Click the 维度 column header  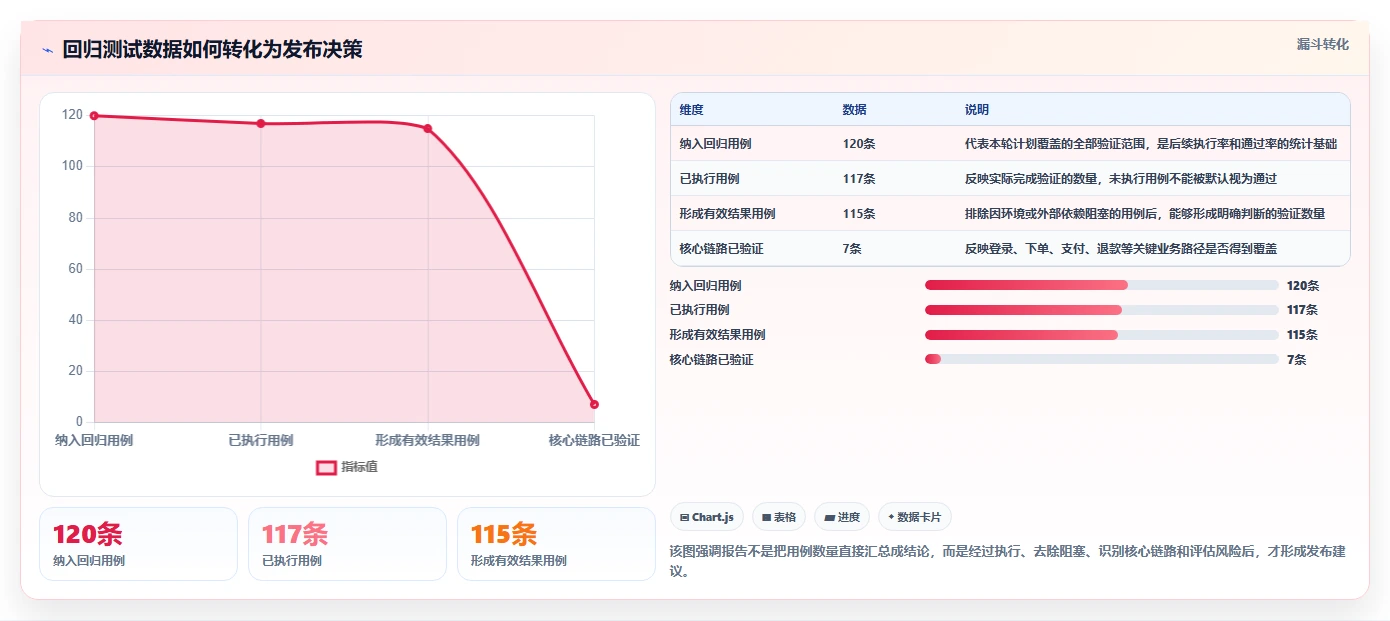coord(691,110)
